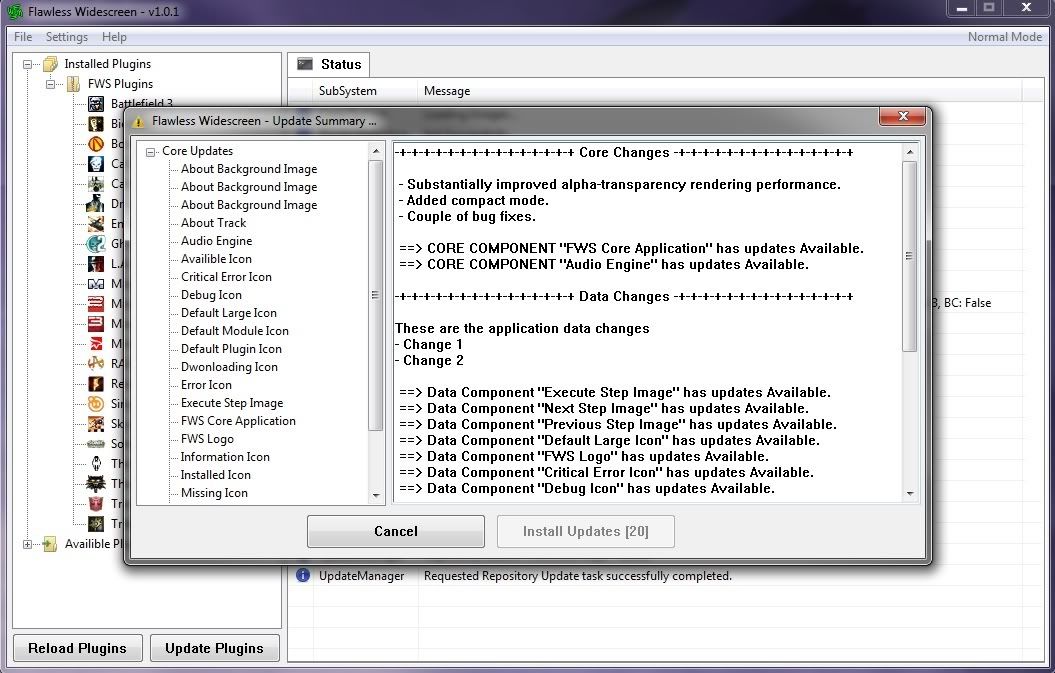The image size is (1055, 673).
Task: Click the UpdateManager status row text
Action: (361, 576)
